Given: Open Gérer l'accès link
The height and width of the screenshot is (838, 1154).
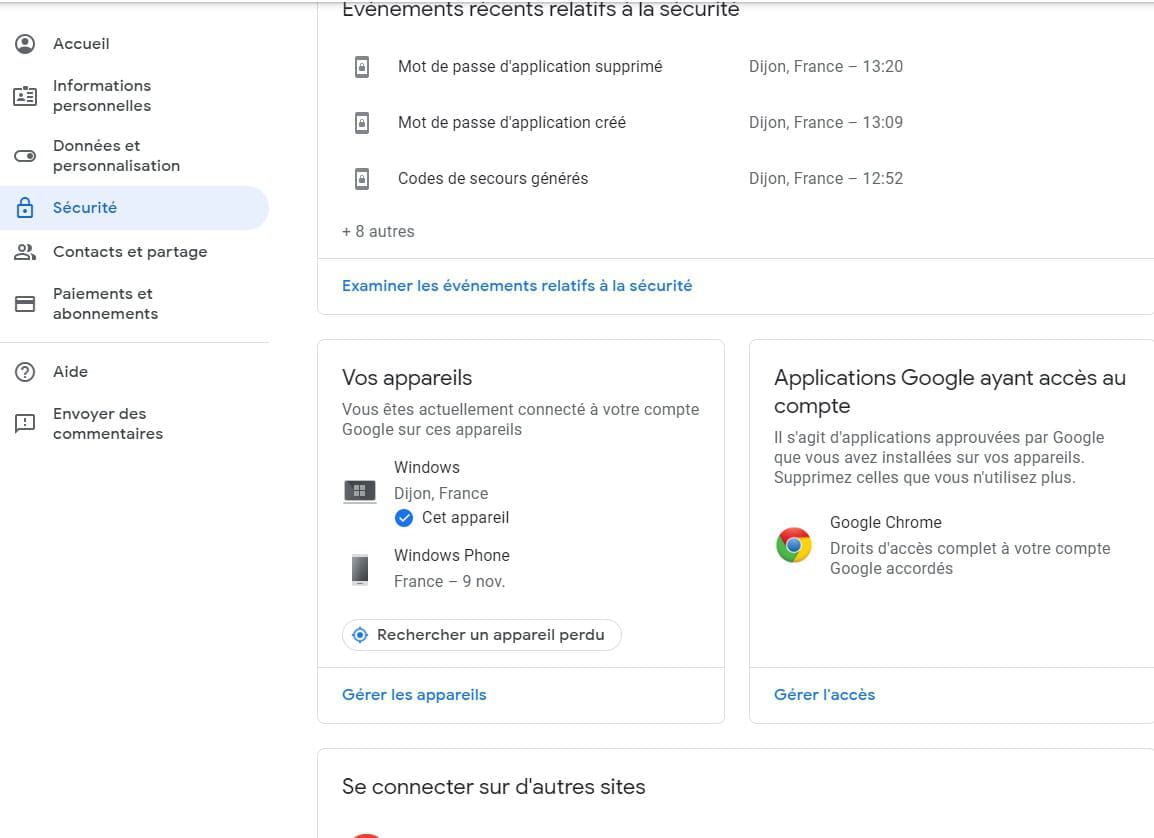Looking at the screenshot, I should [x=824, y=695].
